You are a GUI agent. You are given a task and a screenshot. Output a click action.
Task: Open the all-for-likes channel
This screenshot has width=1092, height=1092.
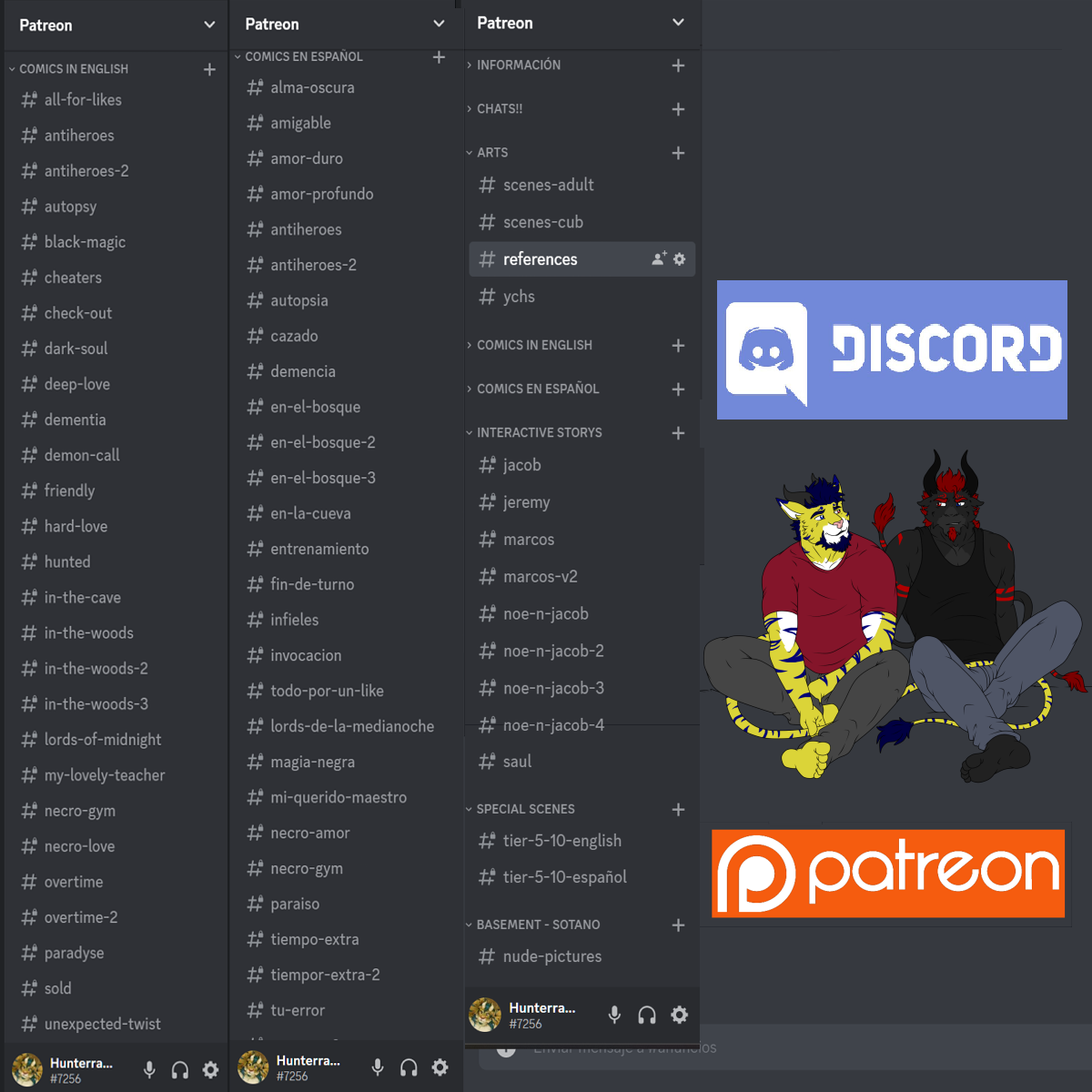[x=115, y=100]
